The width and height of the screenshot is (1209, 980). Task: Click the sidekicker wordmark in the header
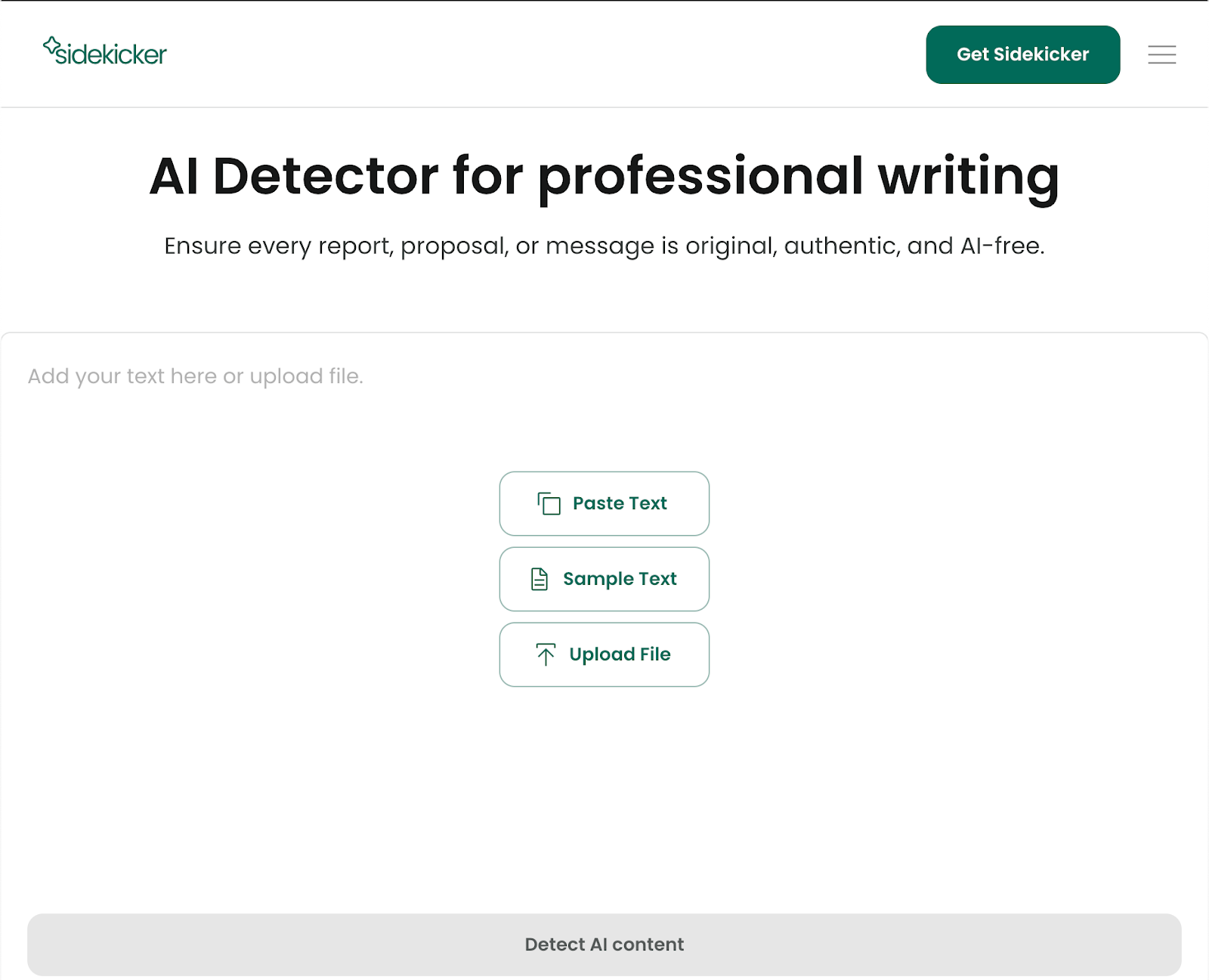(x=111, y=54)
